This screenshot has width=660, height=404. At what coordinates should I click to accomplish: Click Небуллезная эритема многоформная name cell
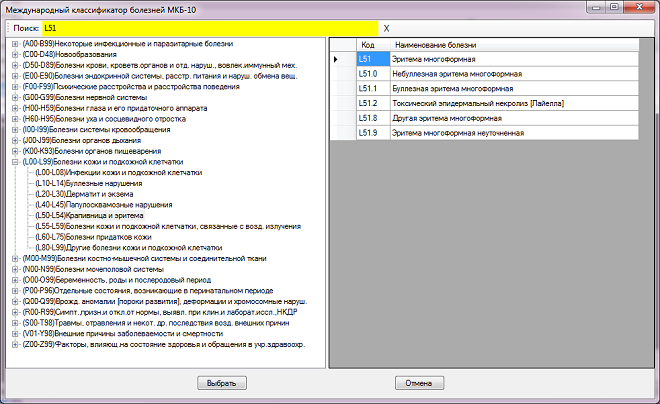click(514, 74)
